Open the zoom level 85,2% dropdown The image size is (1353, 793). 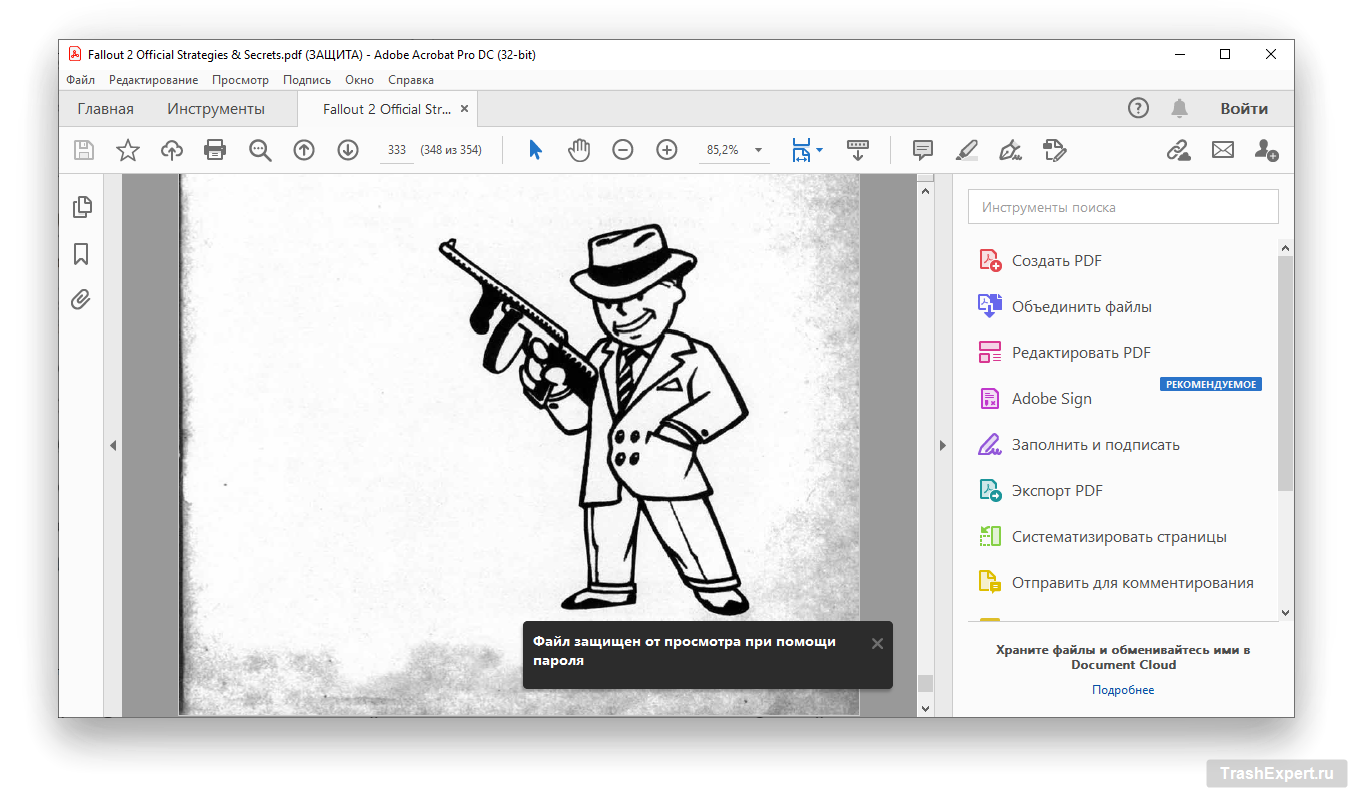point(759,150)
